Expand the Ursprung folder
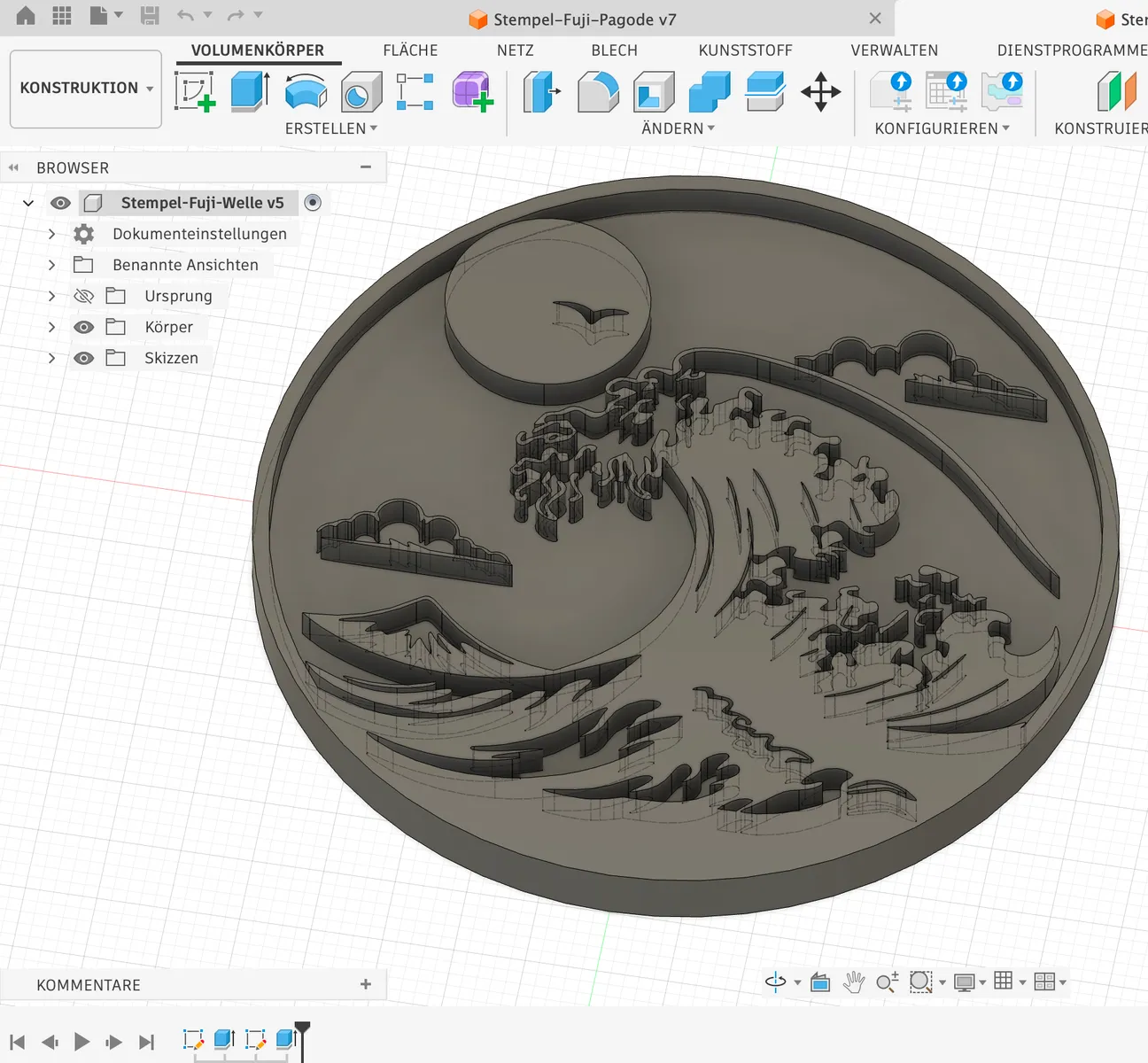The width and height of the screenshot is (1148, 1063). coord(51,296)
